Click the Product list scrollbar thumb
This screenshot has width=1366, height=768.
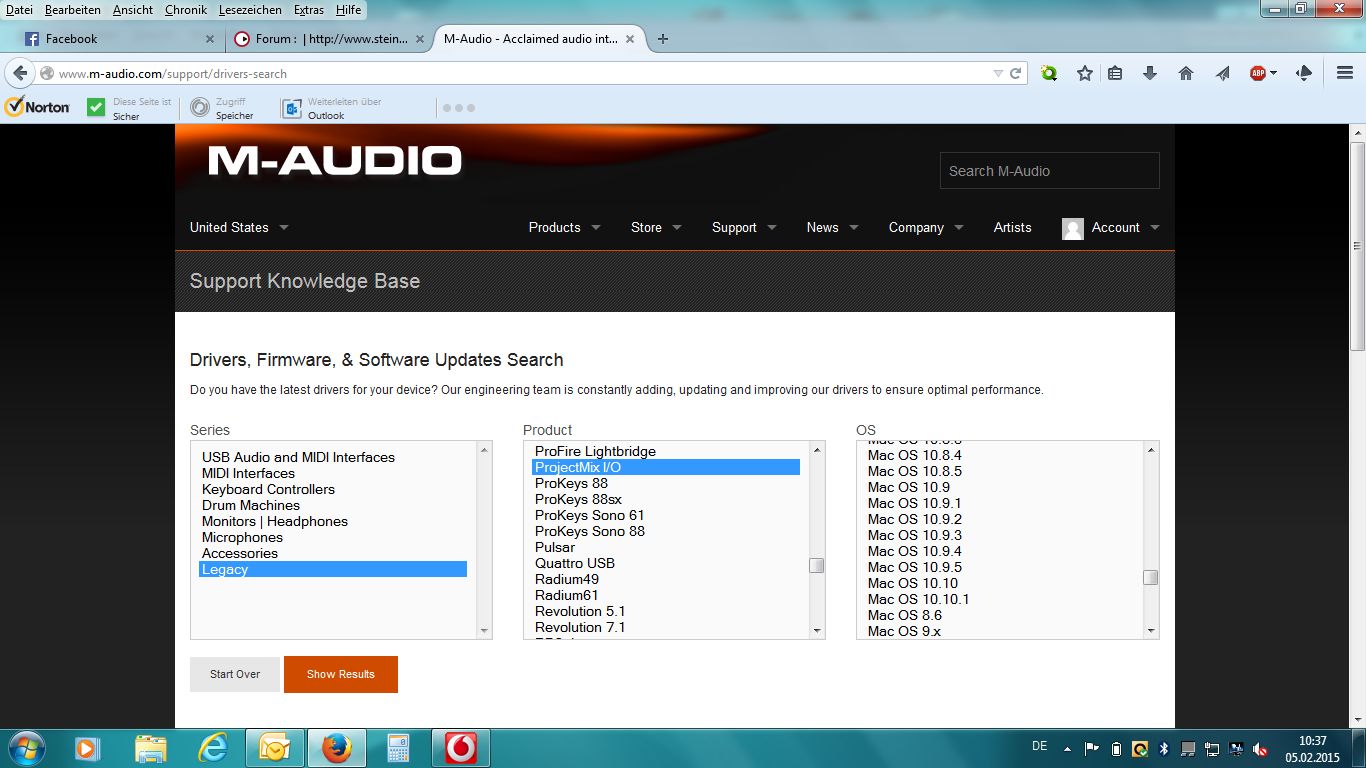(817, 566)
